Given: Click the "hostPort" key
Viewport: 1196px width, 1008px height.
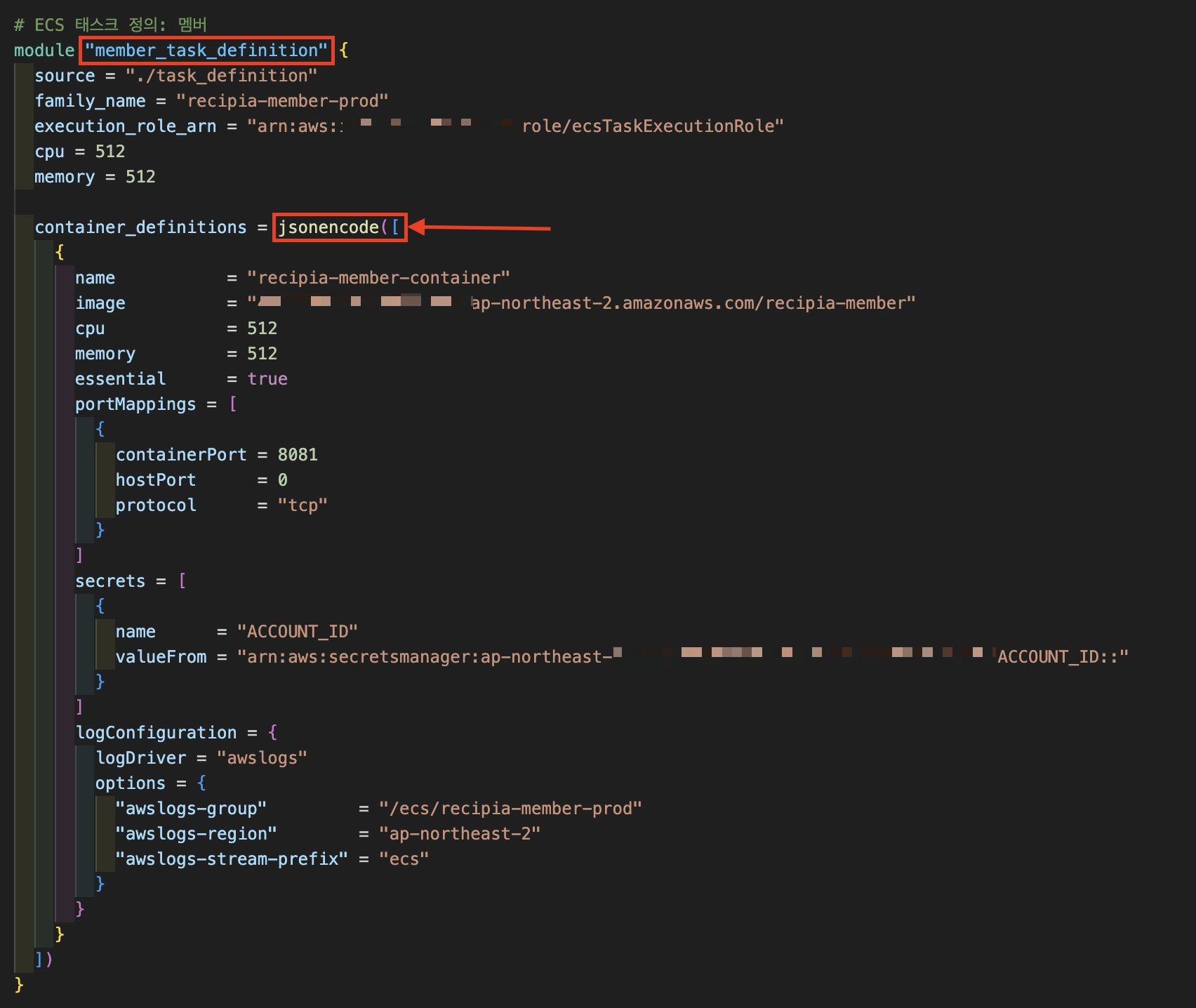Looking at the screenshot, I should pyautogui.click(x=156, y=479).
